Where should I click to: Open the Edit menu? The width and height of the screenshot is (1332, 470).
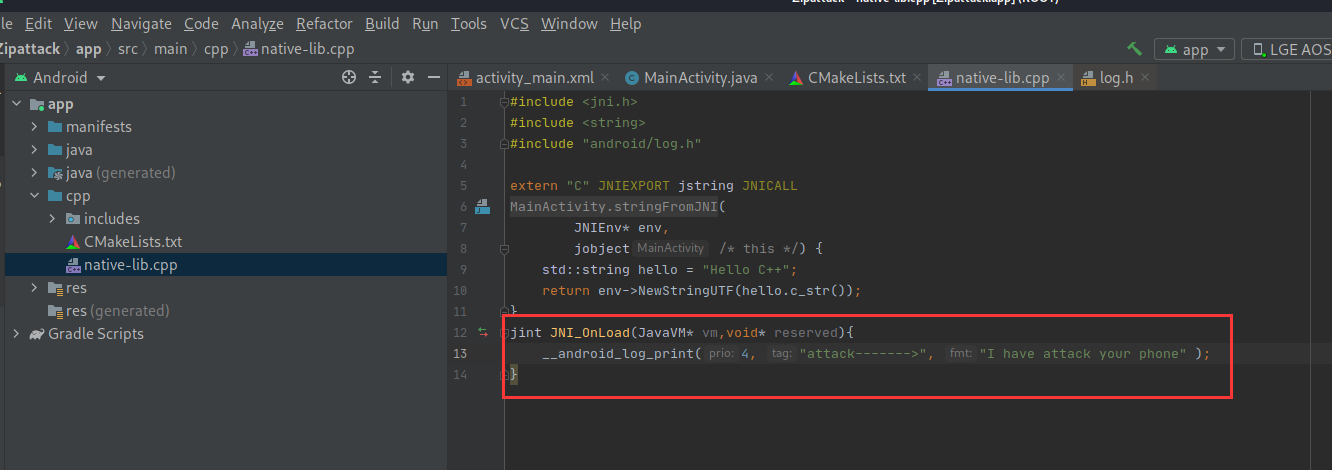pyautogui.click(x=39, y=23)
